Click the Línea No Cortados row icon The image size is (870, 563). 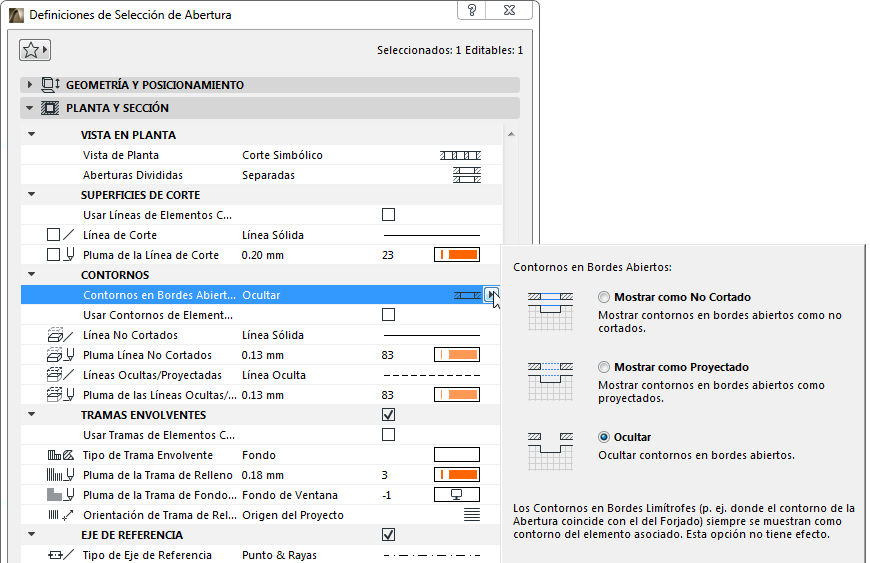[60, 335]
